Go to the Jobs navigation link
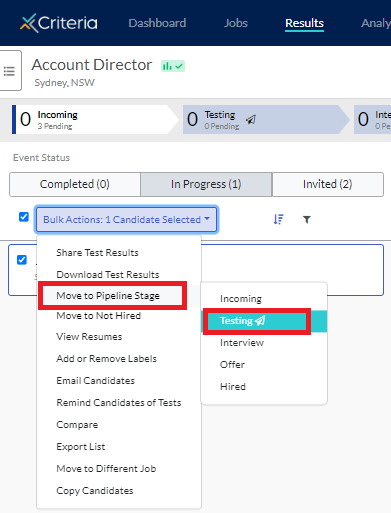The image size is (391, 513). click(x=236, y=23)
